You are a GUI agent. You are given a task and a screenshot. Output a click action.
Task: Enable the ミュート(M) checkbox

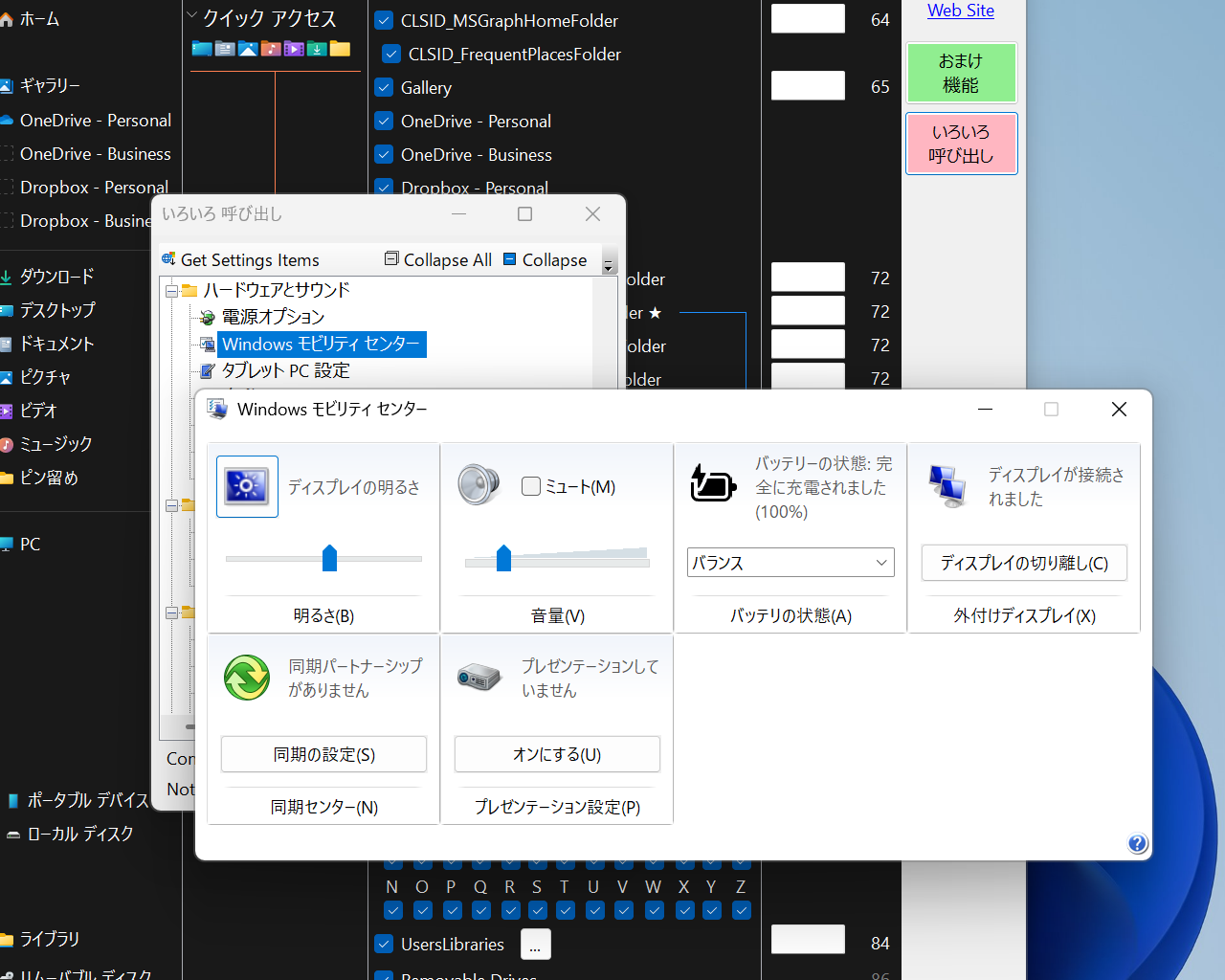[x=531, y=486]
